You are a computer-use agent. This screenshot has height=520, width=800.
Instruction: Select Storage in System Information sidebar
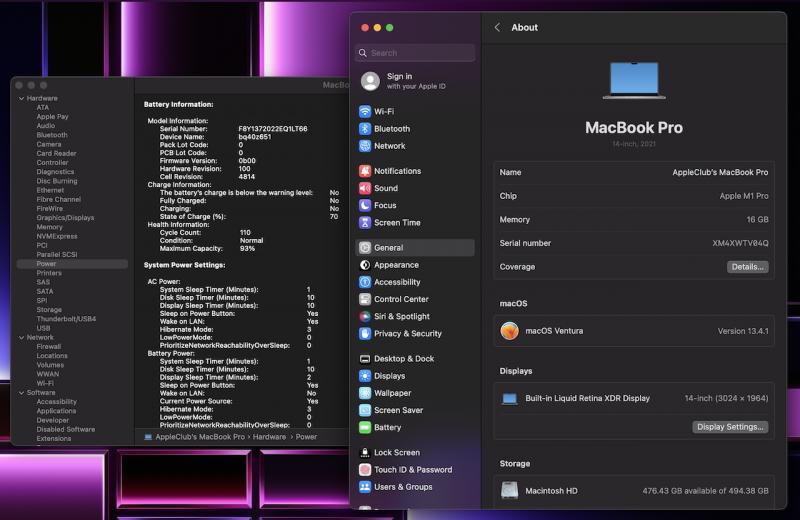pyautogui.click(x=49, y=310)
